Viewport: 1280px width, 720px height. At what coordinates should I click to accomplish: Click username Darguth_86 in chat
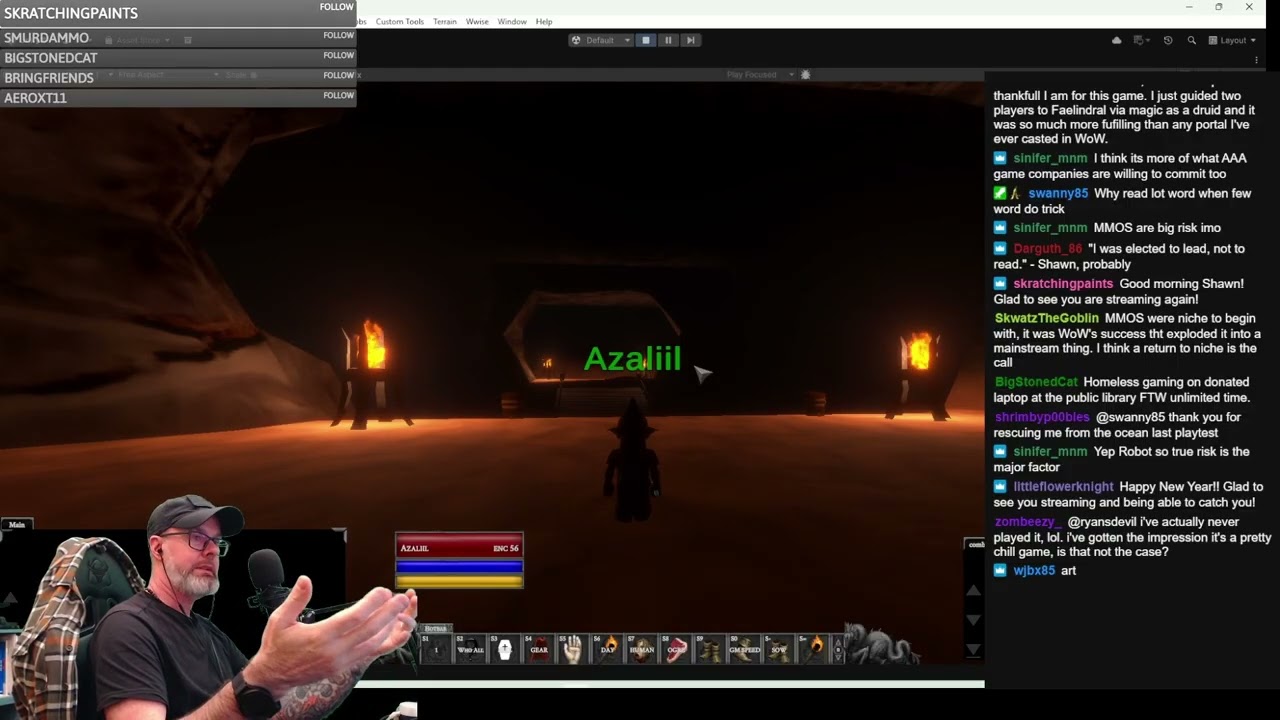point(1047,248)
